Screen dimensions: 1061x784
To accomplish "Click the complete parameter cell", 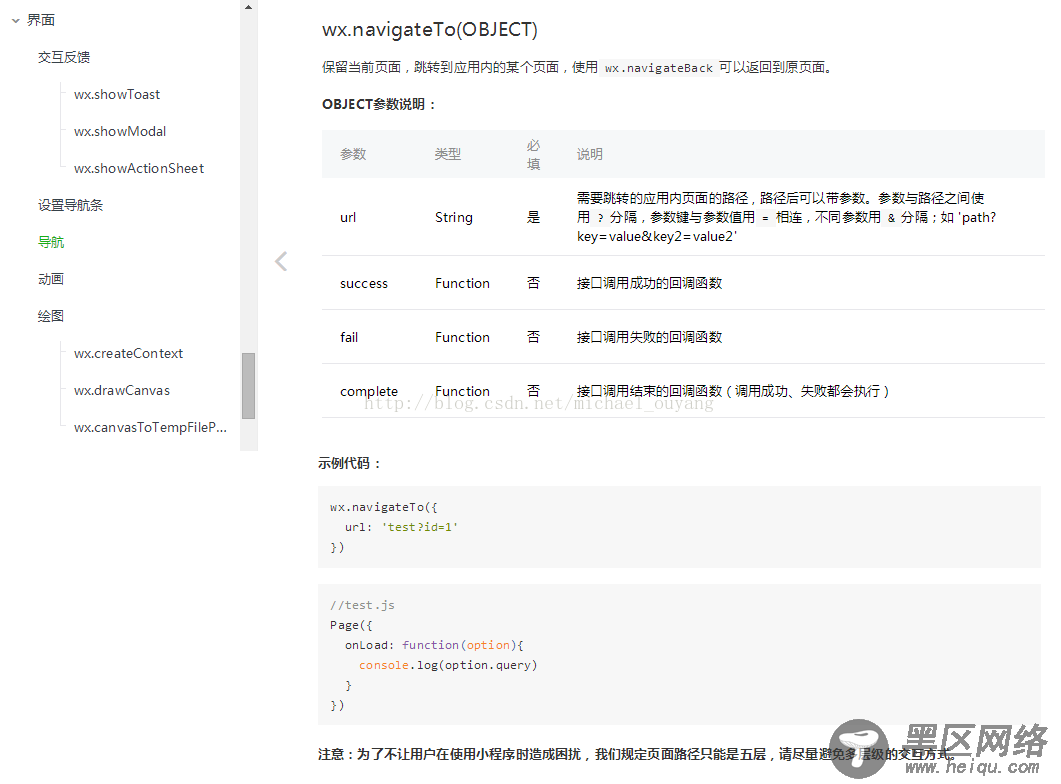I will pyautogui.click(x=369, y=392).
